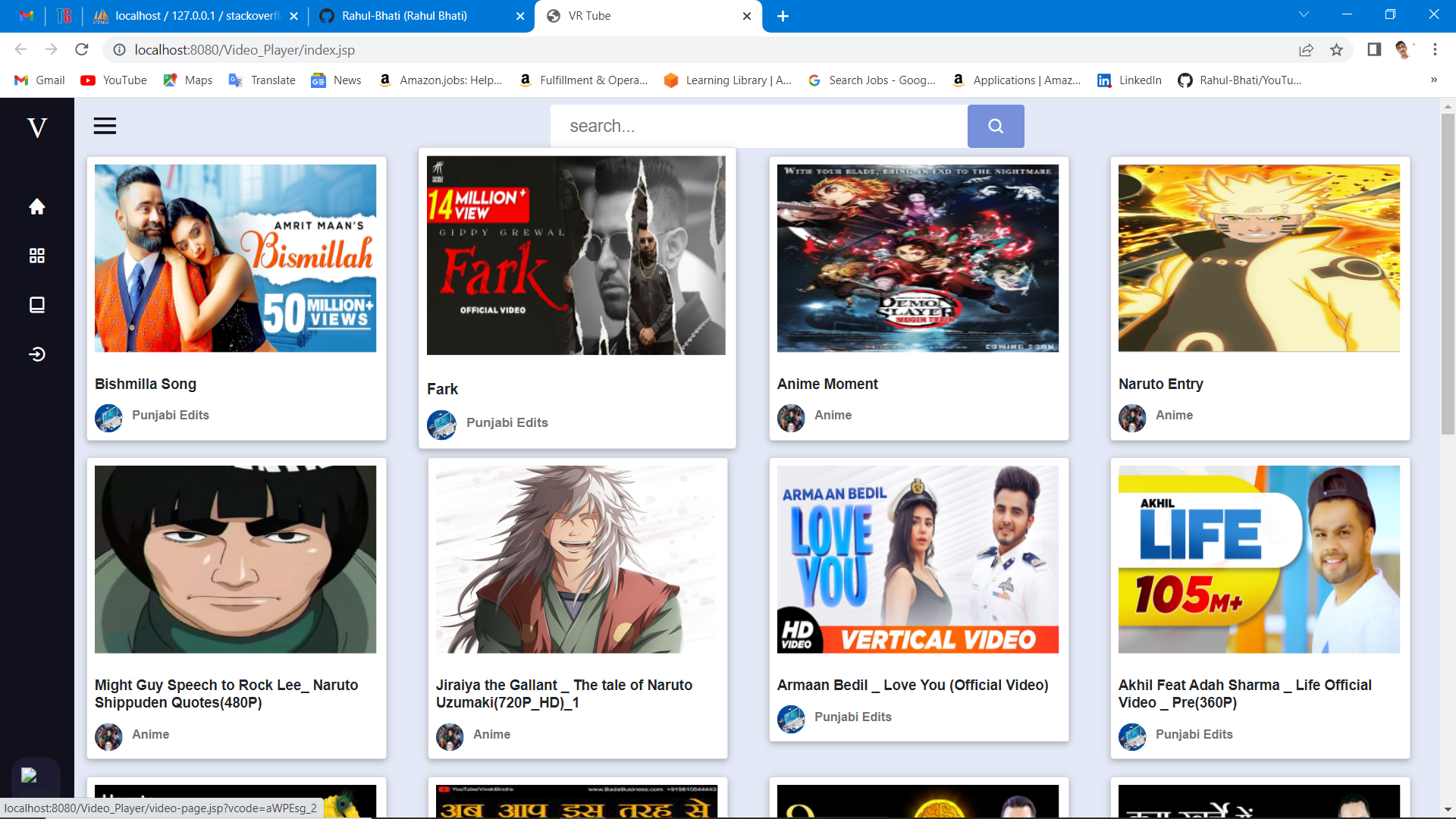Click the blue search magnifier button

point(995,126)
